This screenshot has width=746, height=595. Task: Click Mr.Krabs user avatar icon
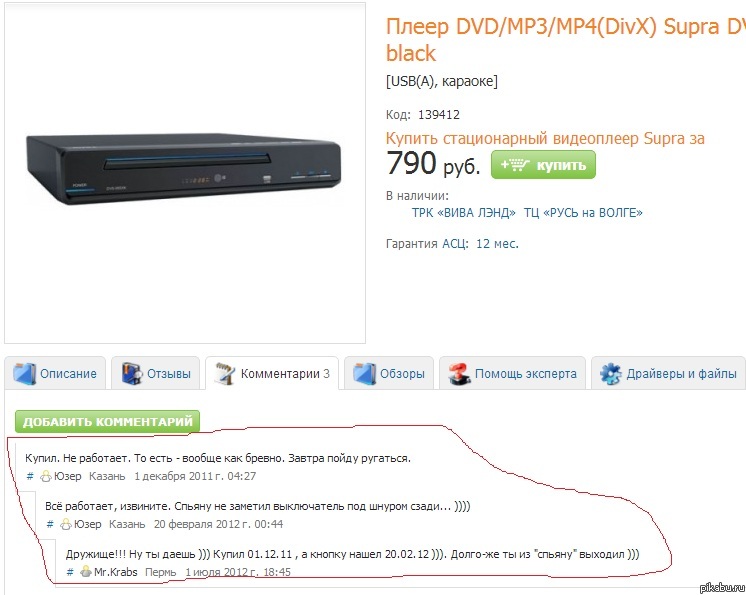(86, 571)
